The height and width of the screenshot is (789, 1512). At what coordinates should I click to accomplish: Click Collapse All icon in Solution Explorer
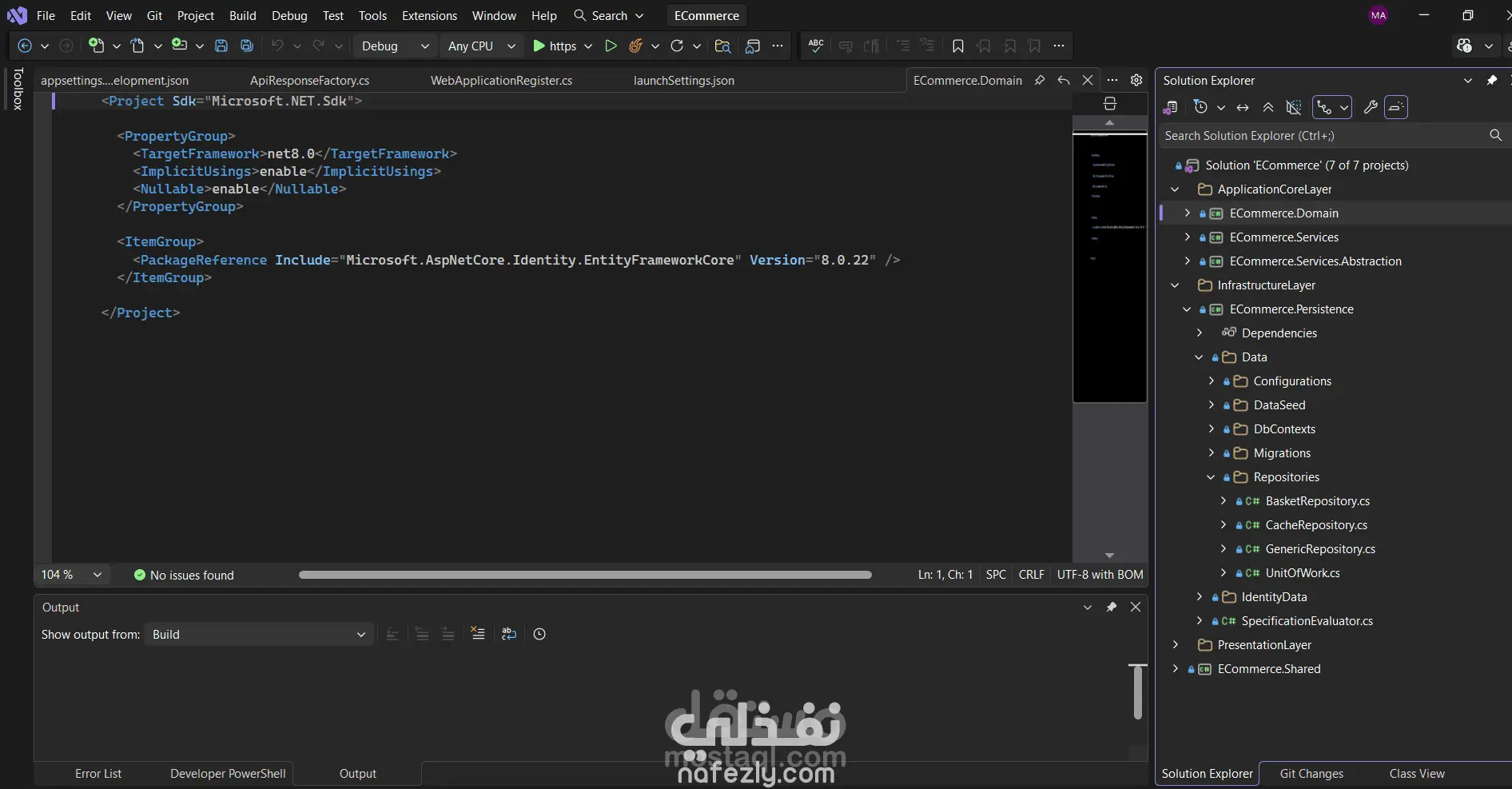1268,107
